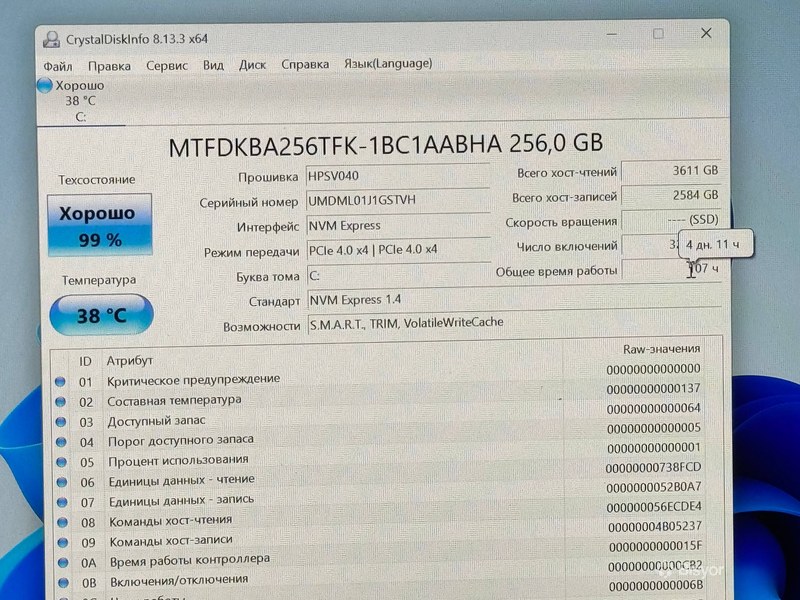Close the CrystalDiskInfo window
This screenshot has width=800, height=600.
[706, 33]
